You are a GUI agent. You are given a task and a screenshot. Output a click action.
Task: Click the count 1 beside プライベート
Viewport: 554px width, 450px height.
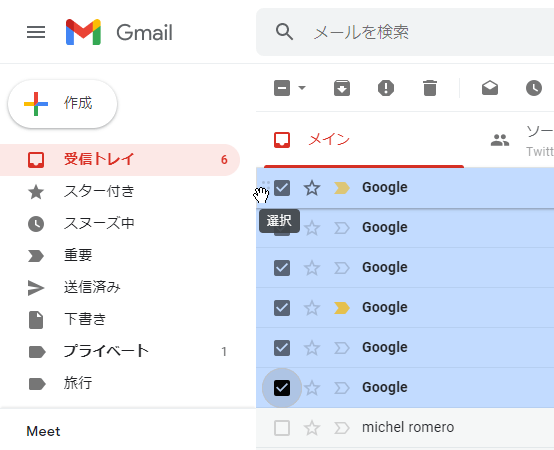pyautogui.click(x=224, y=352)
